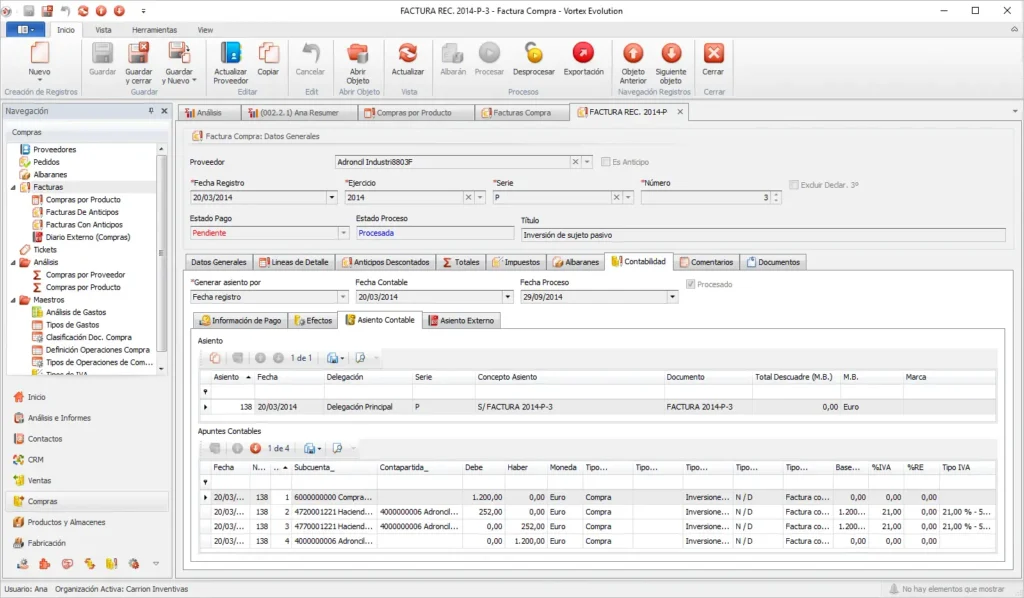The height and width of the screenshot is (598, 1024).
Task: Click the Copiar icon in the ribbon
Action: 268,54
